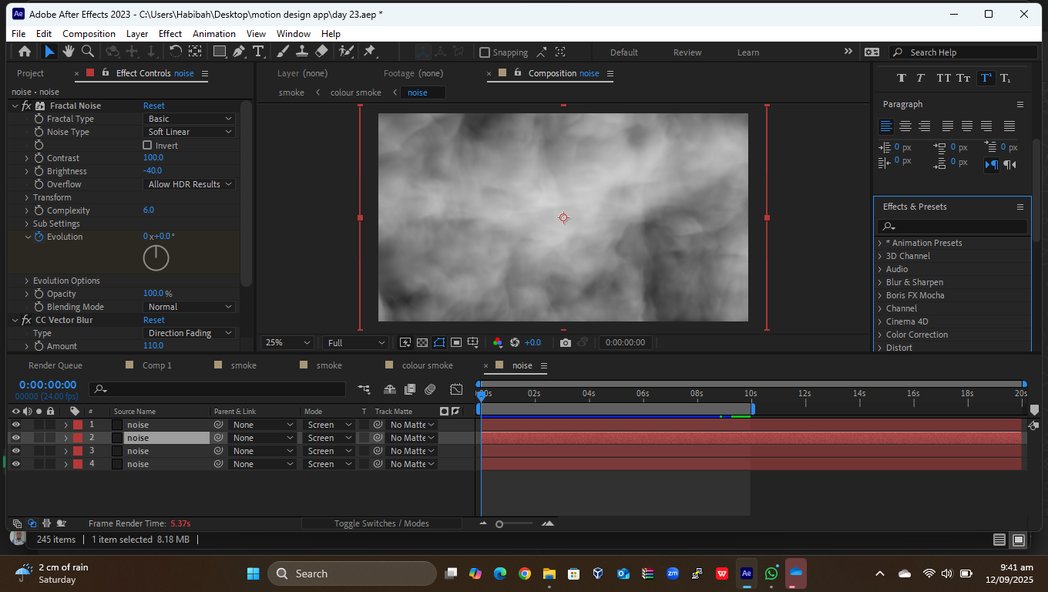Viewport: 1048px width, 592px height.
Task: Expand the Sub Settings group
Action: [27, 223]
